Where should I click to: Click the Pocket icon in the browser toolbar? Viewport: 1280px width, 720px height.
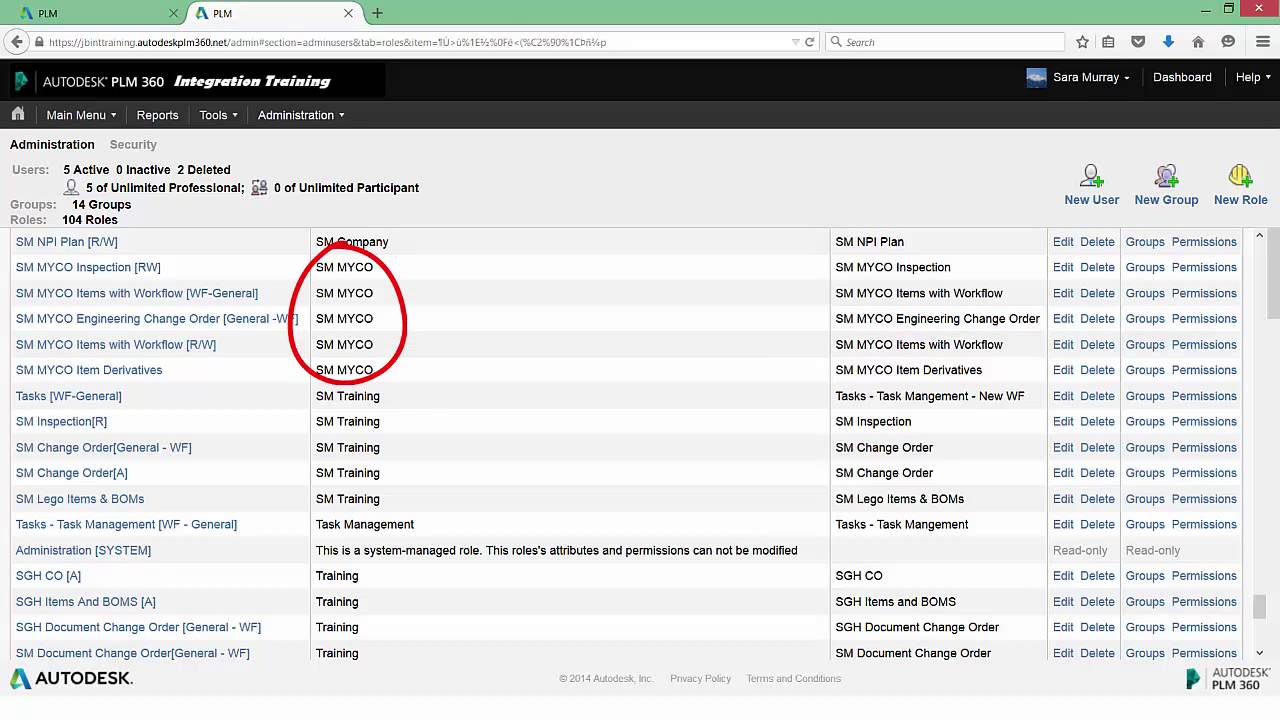click(x=1138, y=42)
